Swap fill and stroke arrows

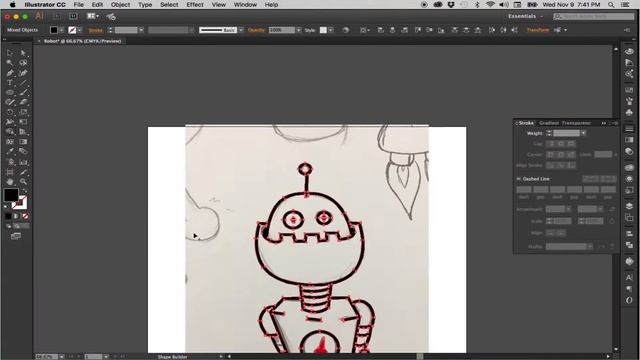(24, 191)
